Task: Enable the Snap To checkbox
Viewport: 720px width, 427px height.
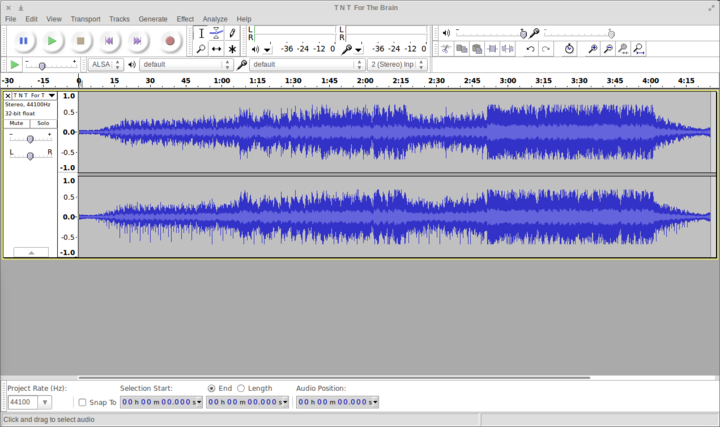Action: click(82, 402)
